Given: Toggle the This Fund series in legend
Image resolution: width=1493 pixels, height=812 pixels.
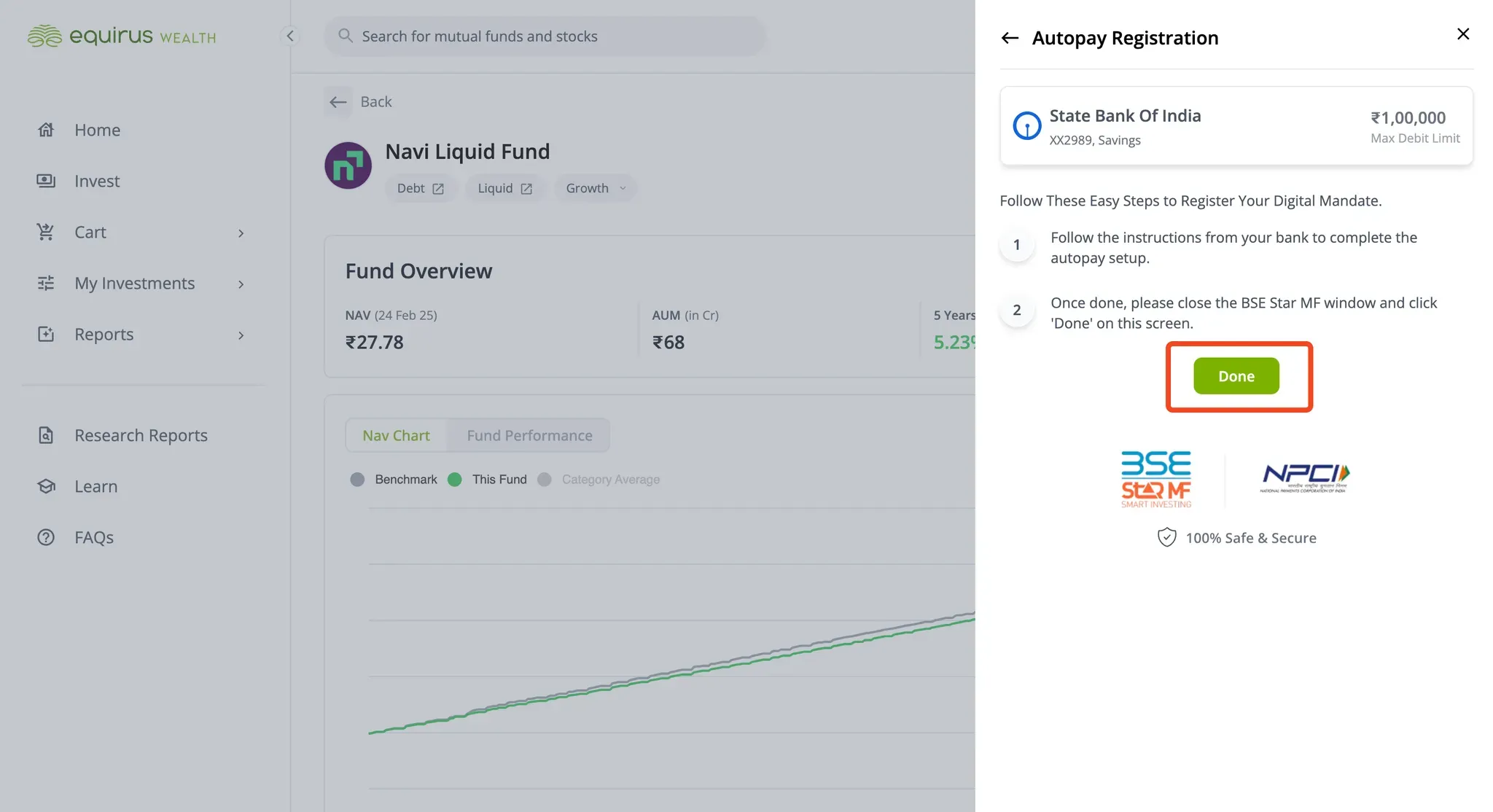Looking at the screenshot, I should click(487, 480).
